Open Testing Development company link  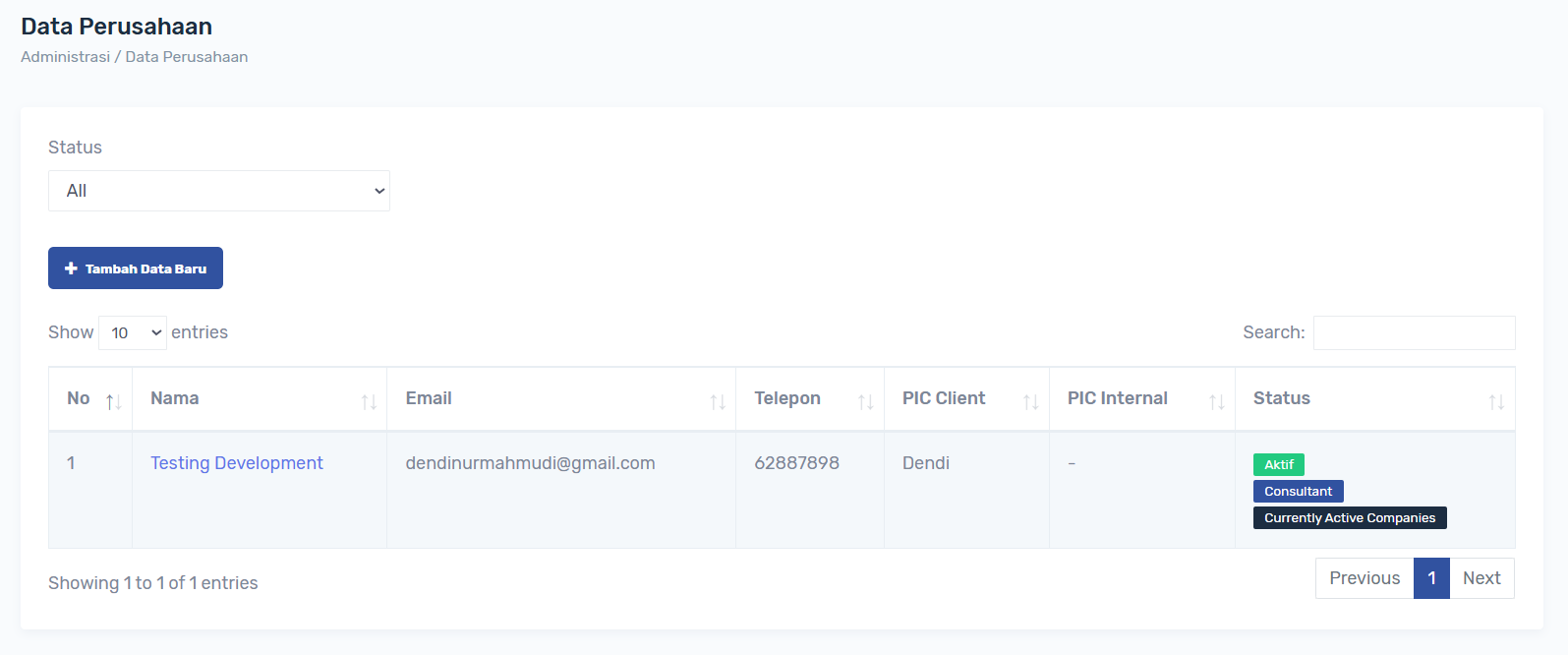pos(236,463)
